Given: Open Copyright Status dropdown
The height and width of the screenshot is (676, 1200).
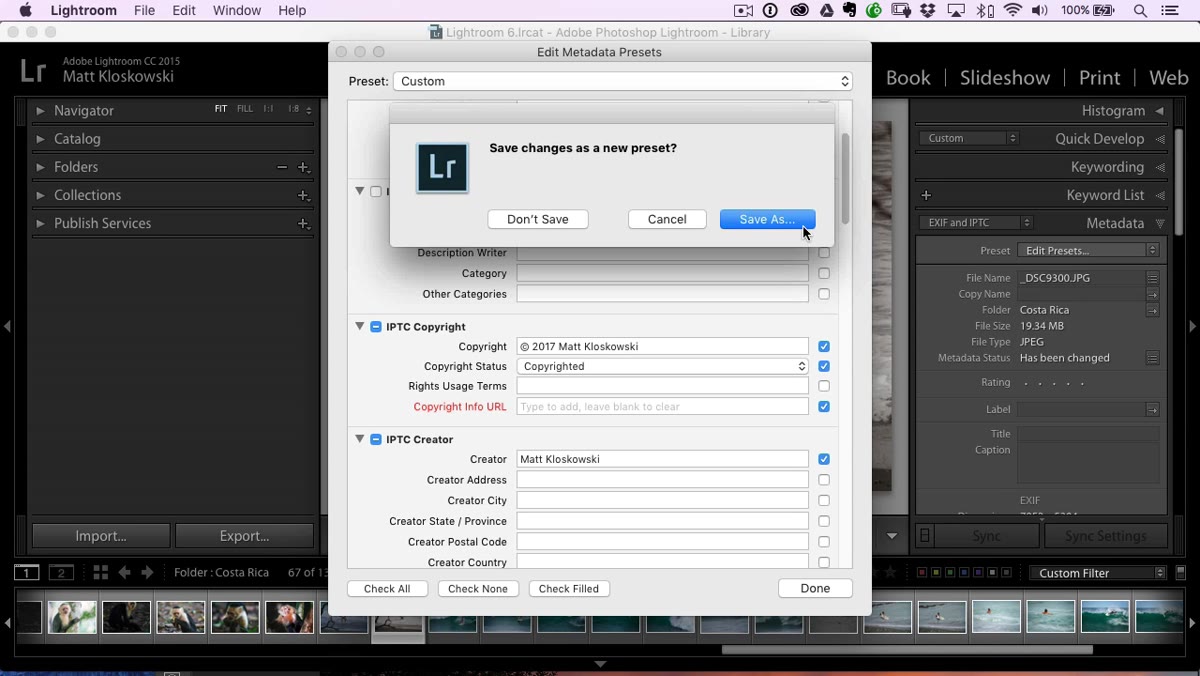Looking at the screenshot, I should (x=662, y=366).
